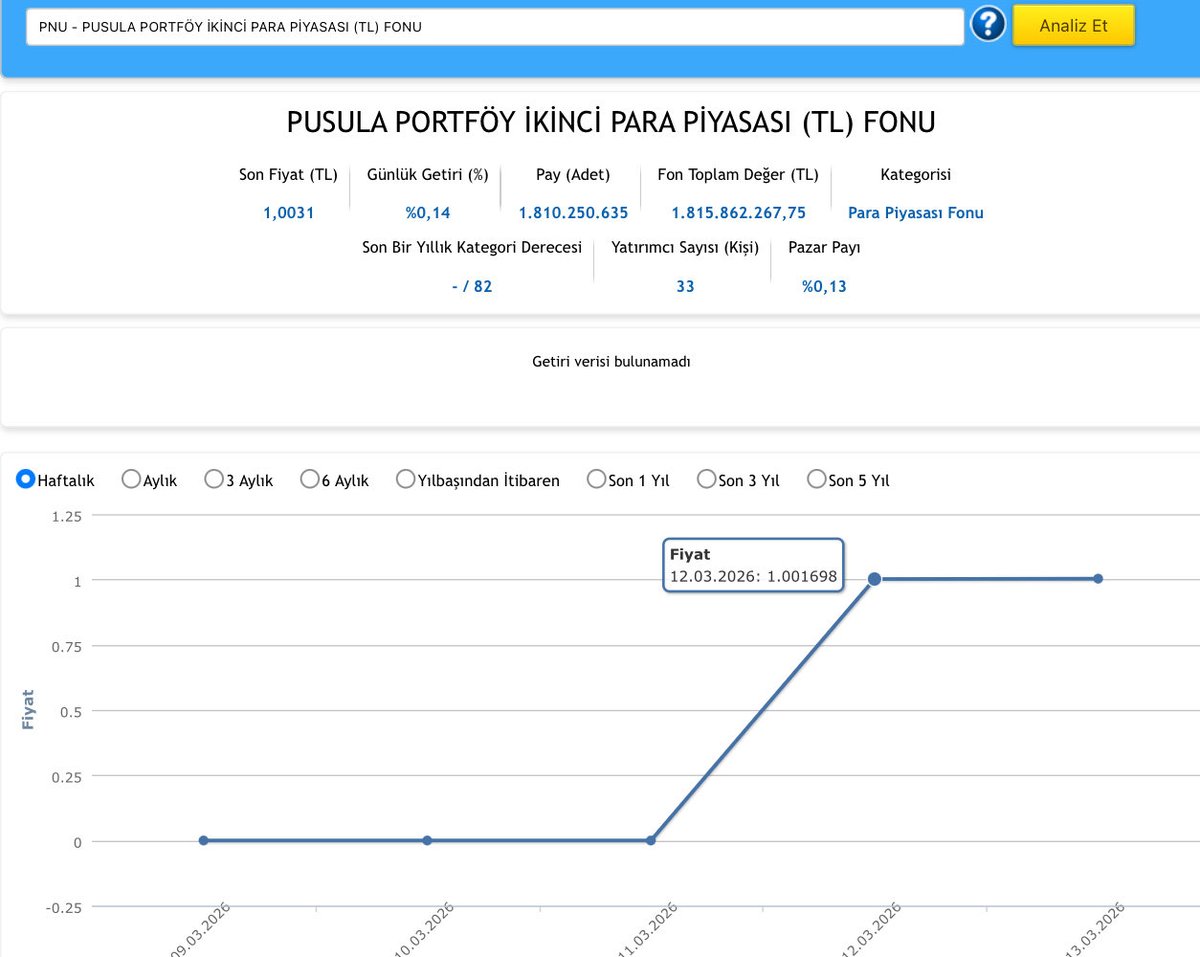Click the 1.25 y-axis tick label

[65, 515]
